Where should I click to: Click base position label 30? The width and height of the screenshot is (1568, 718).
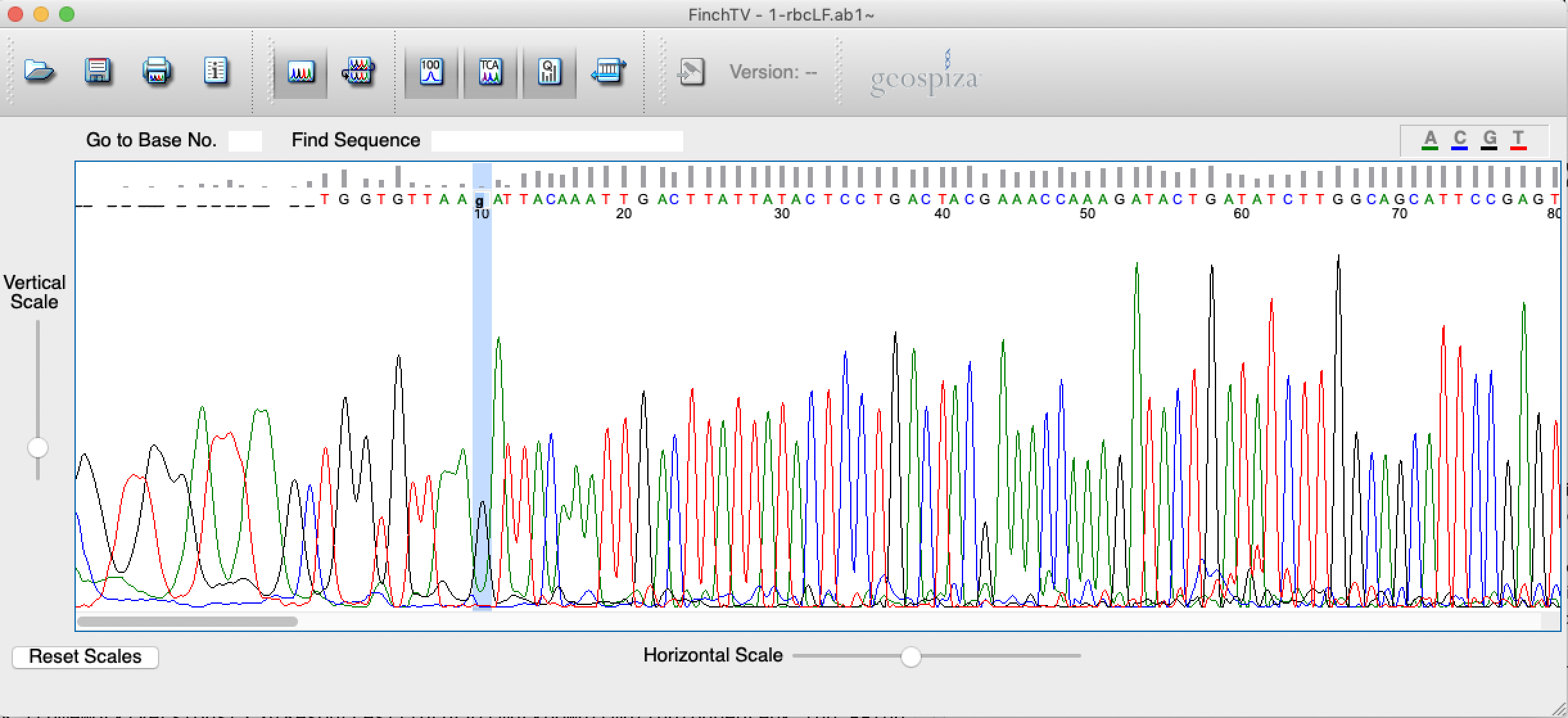781,214
